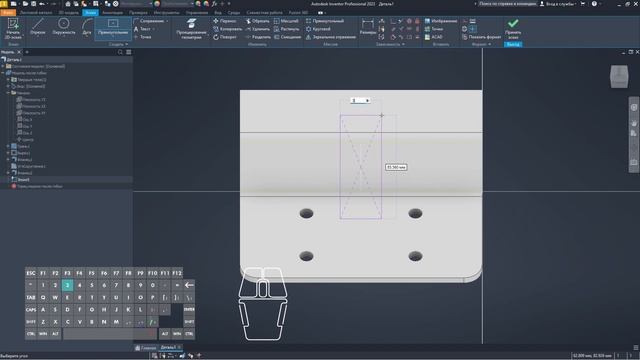Screen dimensions: 640x360
Task: Click the ViewCube in the viewport corner
Action: 619,76
